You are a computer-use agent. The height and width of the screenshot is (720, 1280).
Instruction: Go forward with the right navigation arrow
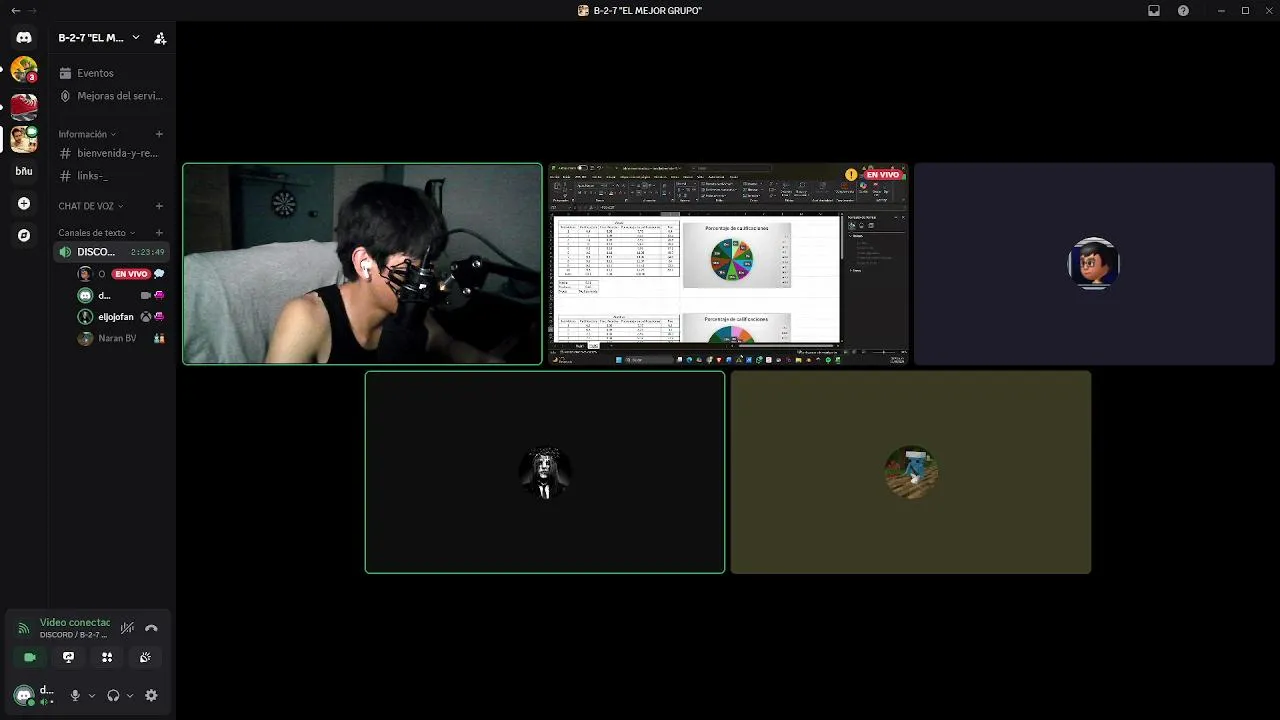click(31, 10)
